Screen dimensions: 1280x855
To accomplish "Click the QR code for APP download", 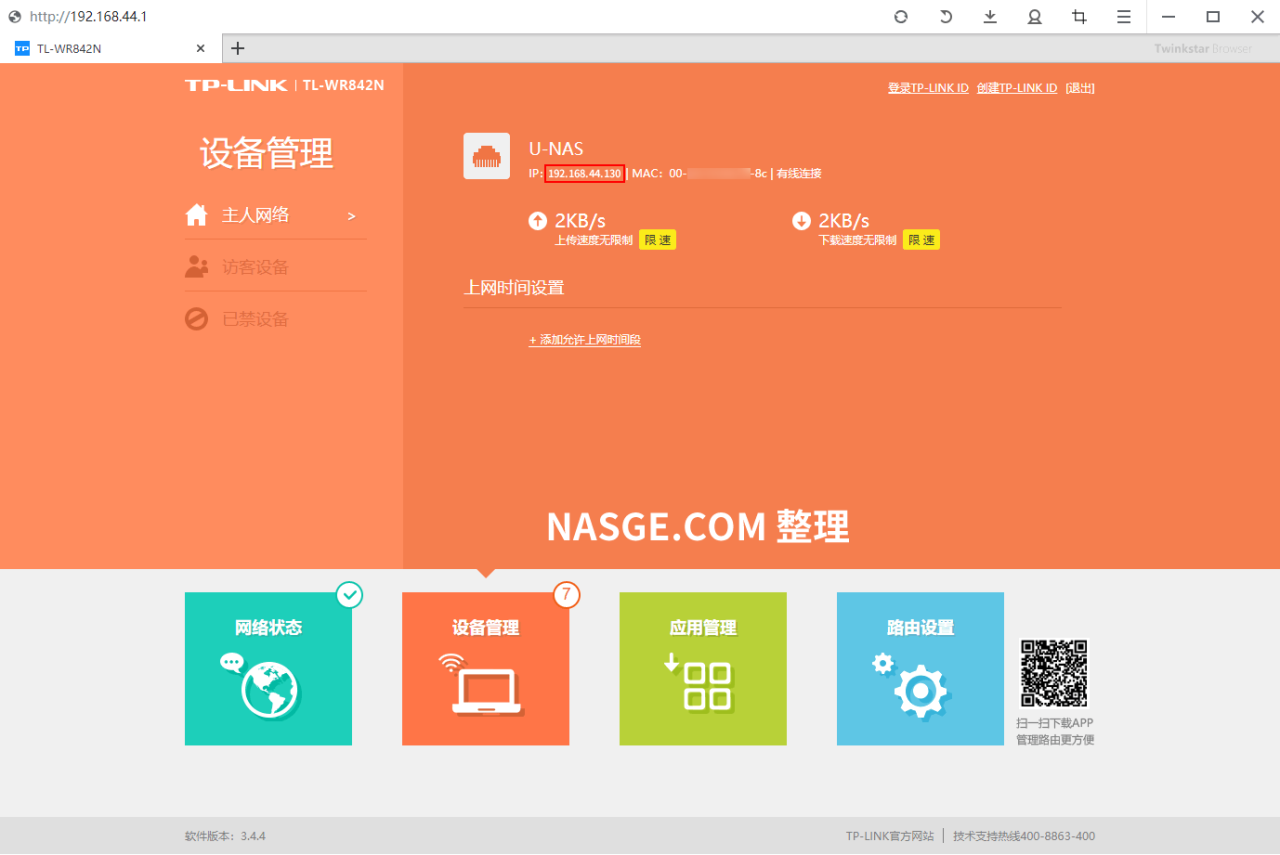I will pos(1054,674).
